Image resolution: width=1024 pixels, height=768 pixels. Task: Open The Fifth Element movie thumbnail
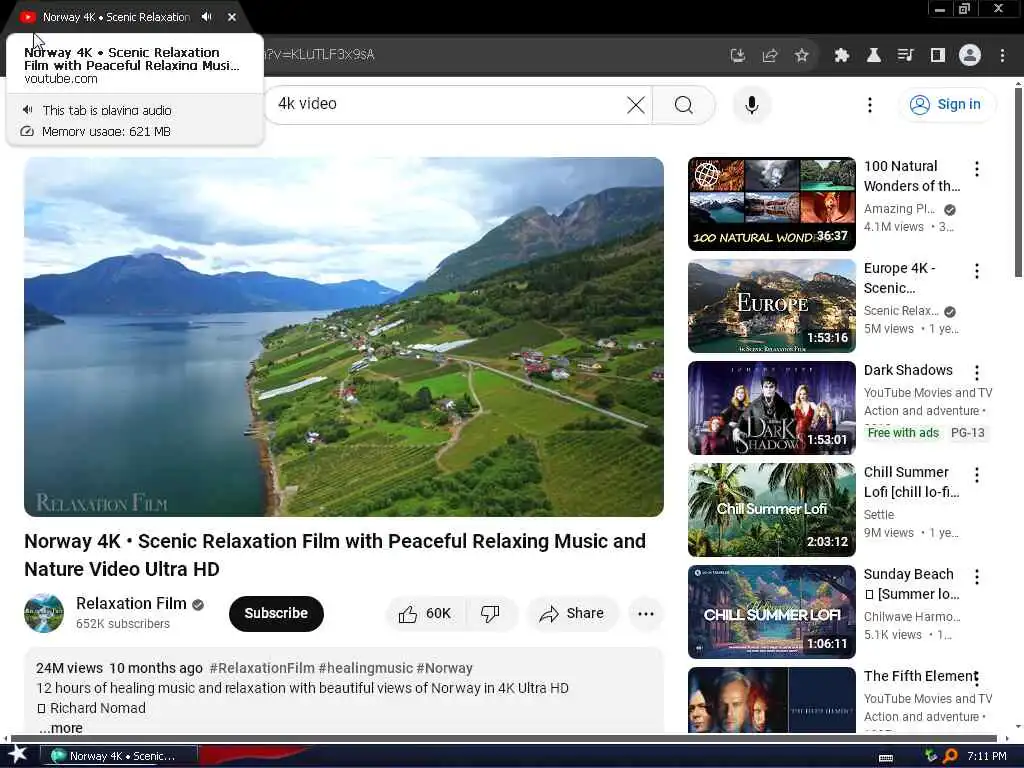point(772,700)
